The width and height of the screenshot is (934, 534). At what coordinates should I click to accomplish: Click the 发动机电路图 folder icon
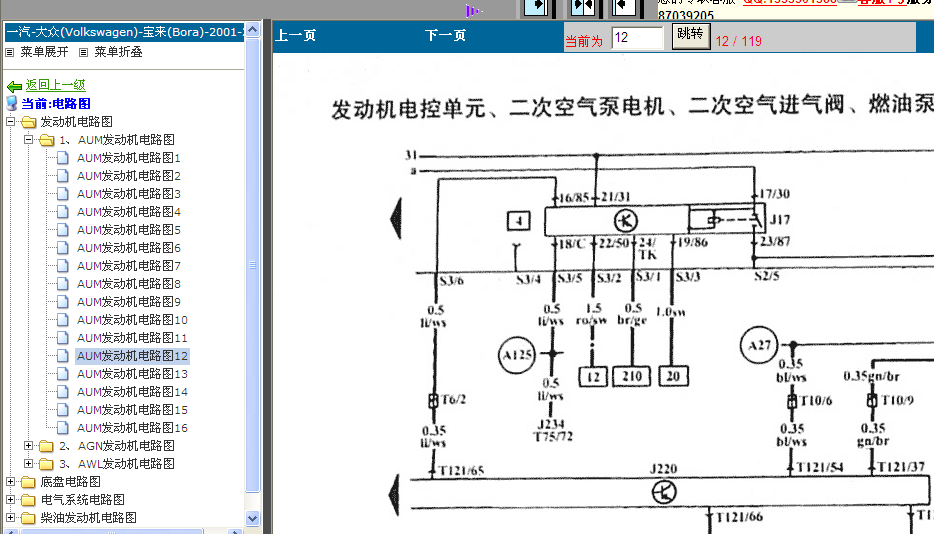pos(29,122)
